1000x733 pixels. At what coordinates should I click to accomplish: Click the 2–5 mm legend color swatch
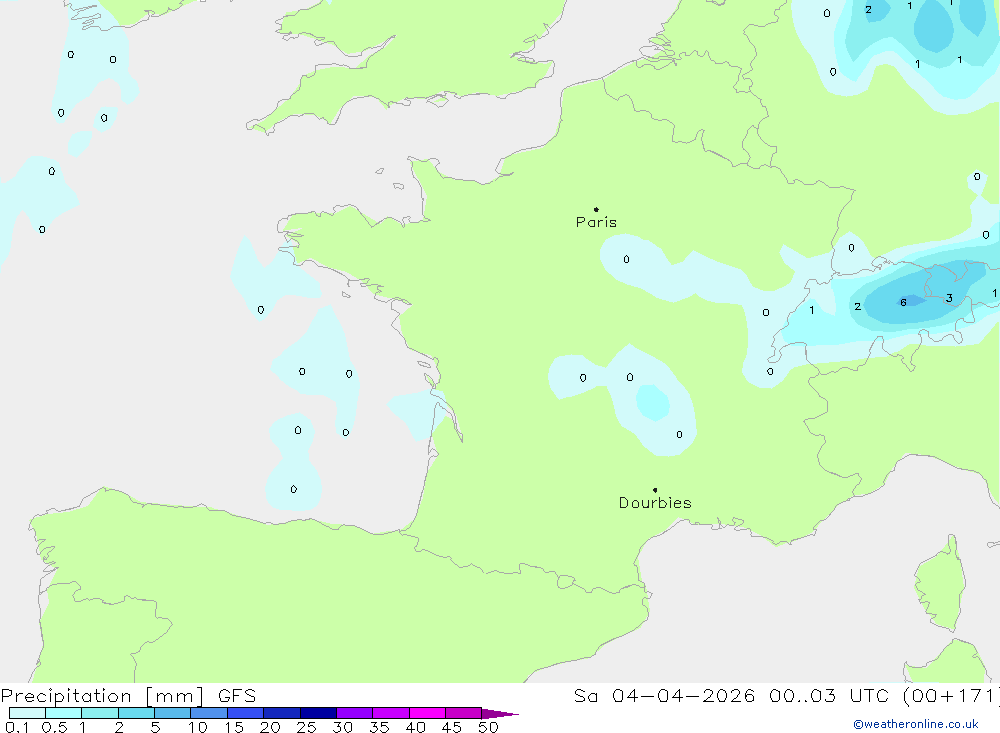tap(136, 713)
